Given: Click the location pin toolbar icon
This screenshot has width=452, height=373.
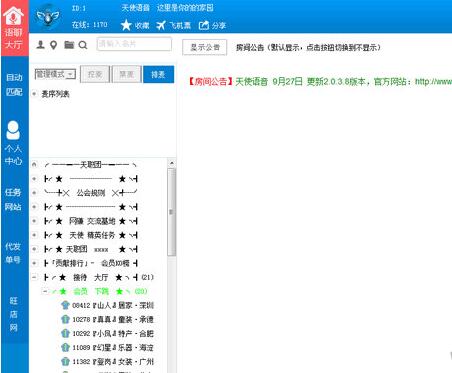Looking at the screenshot, I should click(53, 45).
